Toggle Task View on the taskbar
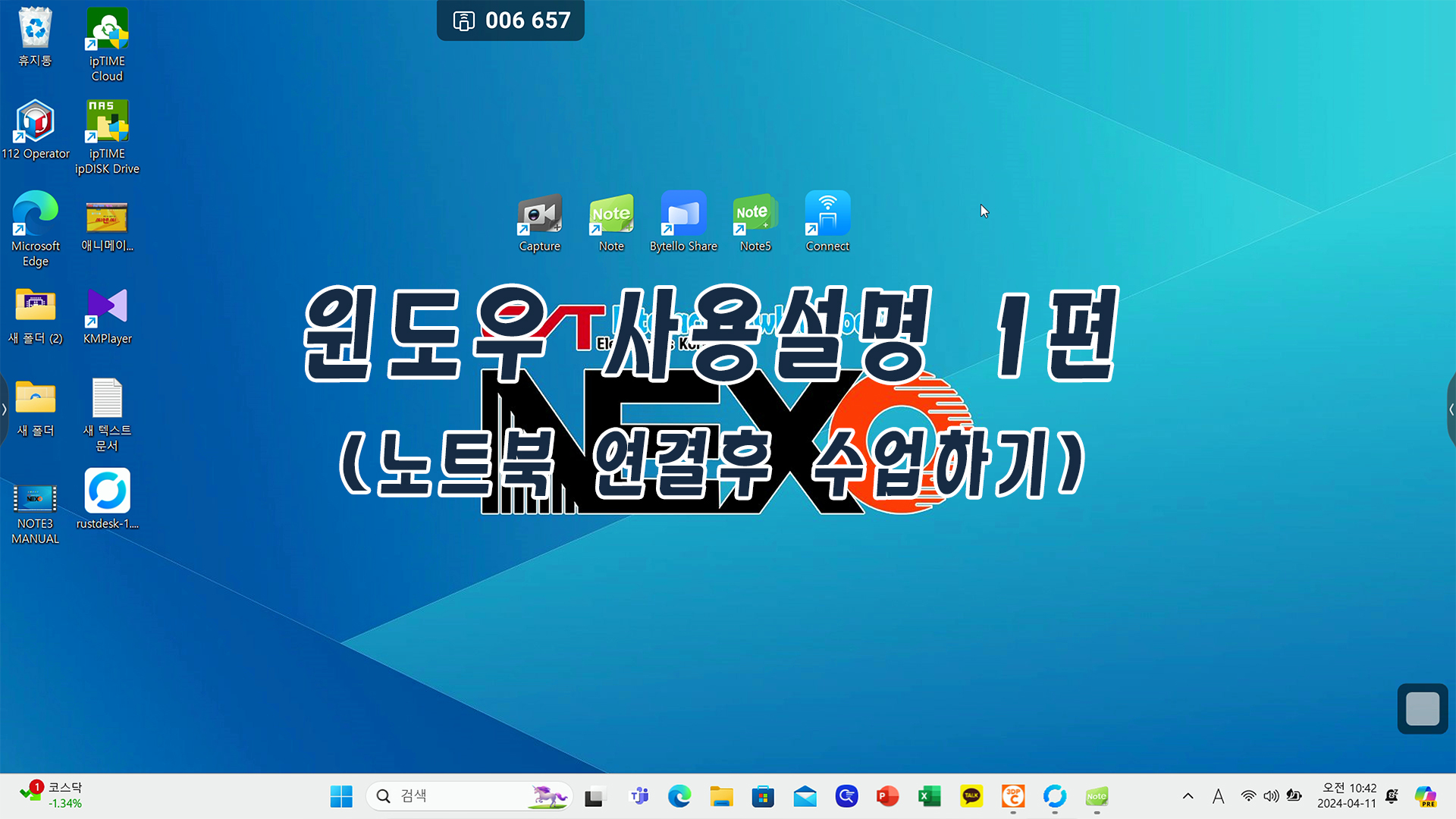 [594, 796]
